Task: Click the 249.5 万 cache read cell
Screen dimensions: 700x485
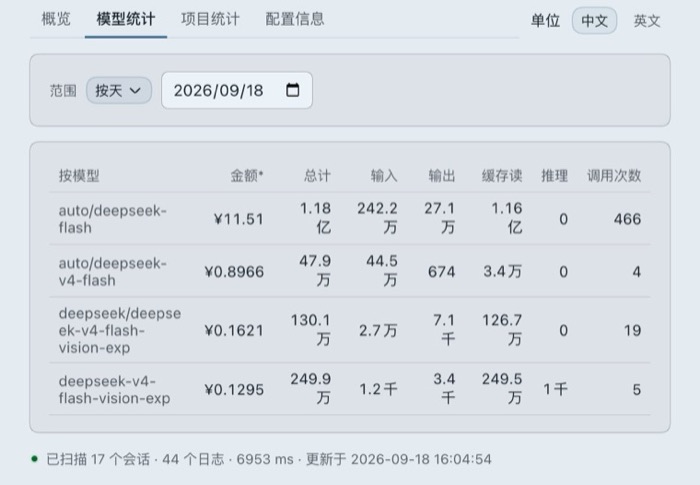Action: pos(502,389)
